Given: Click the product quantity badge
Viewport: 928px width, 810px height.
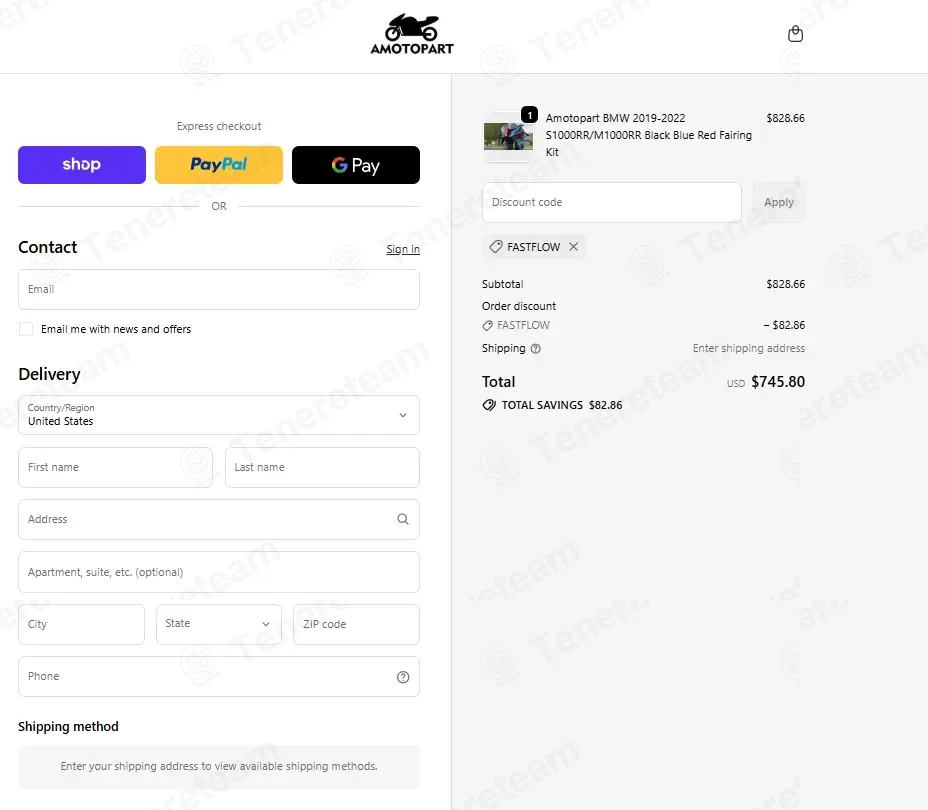Looking at the screenshot, I should tap(529, 115).
